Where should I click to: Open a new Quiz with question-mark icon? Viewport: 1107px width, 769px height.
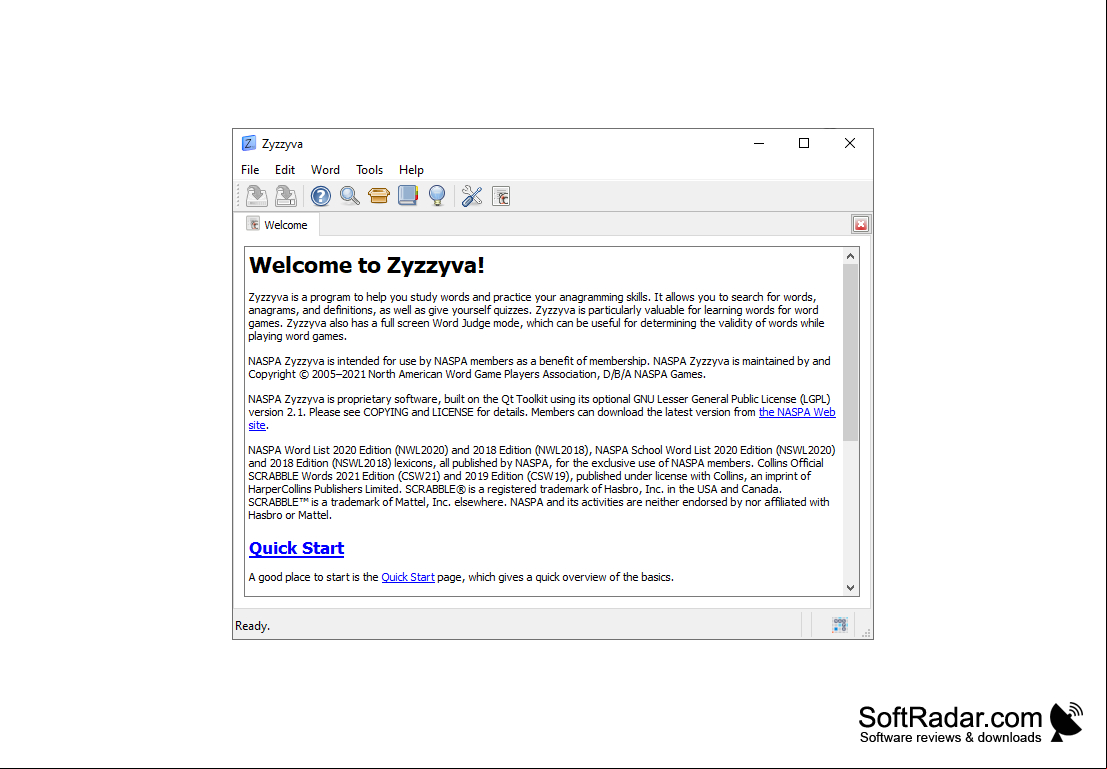(321, 196)
